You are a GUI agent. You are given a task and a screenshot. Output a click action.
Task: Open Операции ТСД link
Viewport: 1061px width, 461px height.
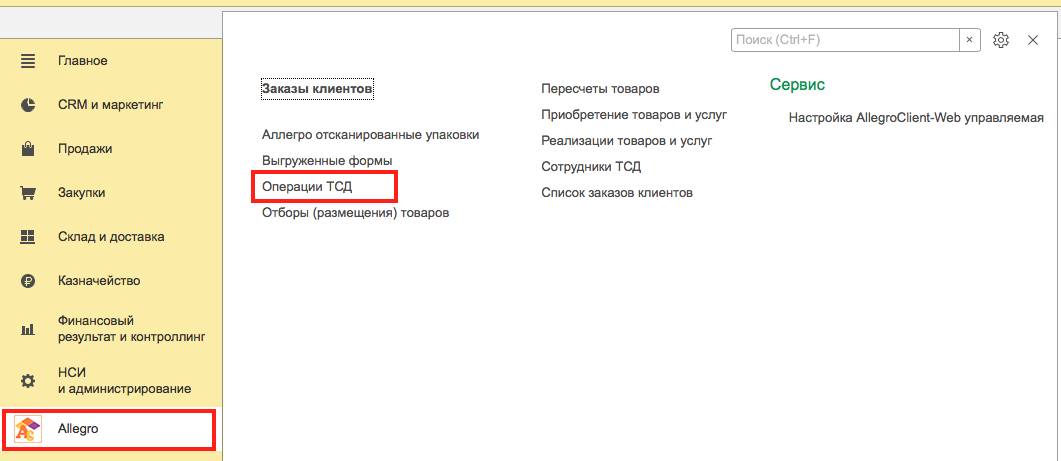point(307,187)
